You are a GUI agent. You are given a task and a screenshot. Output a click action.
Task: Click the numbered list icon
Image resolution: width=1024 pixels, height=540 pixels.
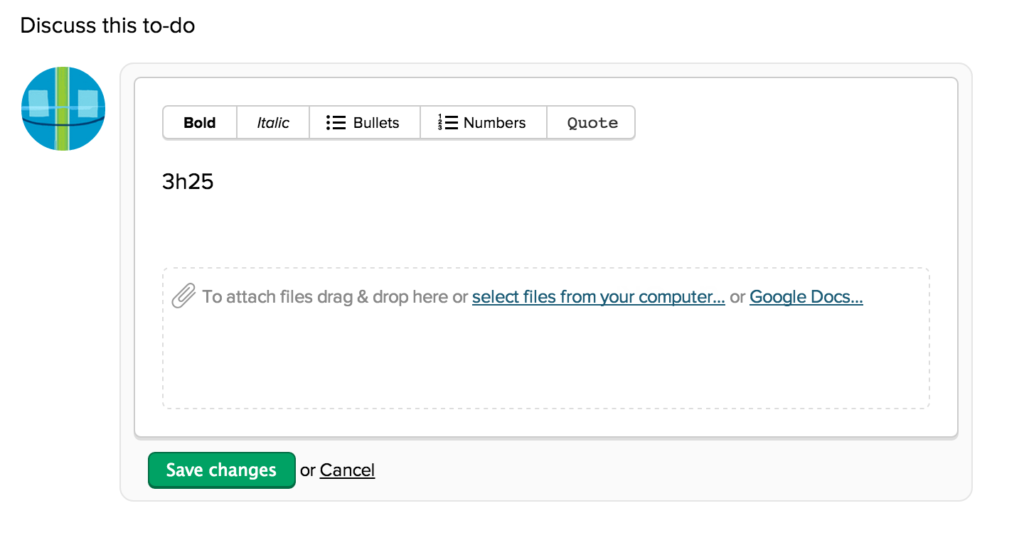447,122
